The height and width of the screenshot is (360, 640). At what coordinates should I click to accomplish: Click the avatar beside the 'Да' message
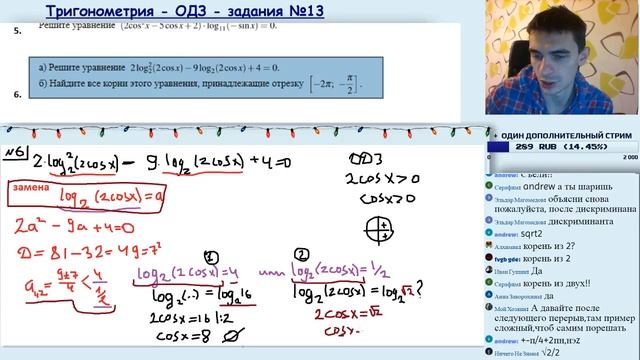489,270
